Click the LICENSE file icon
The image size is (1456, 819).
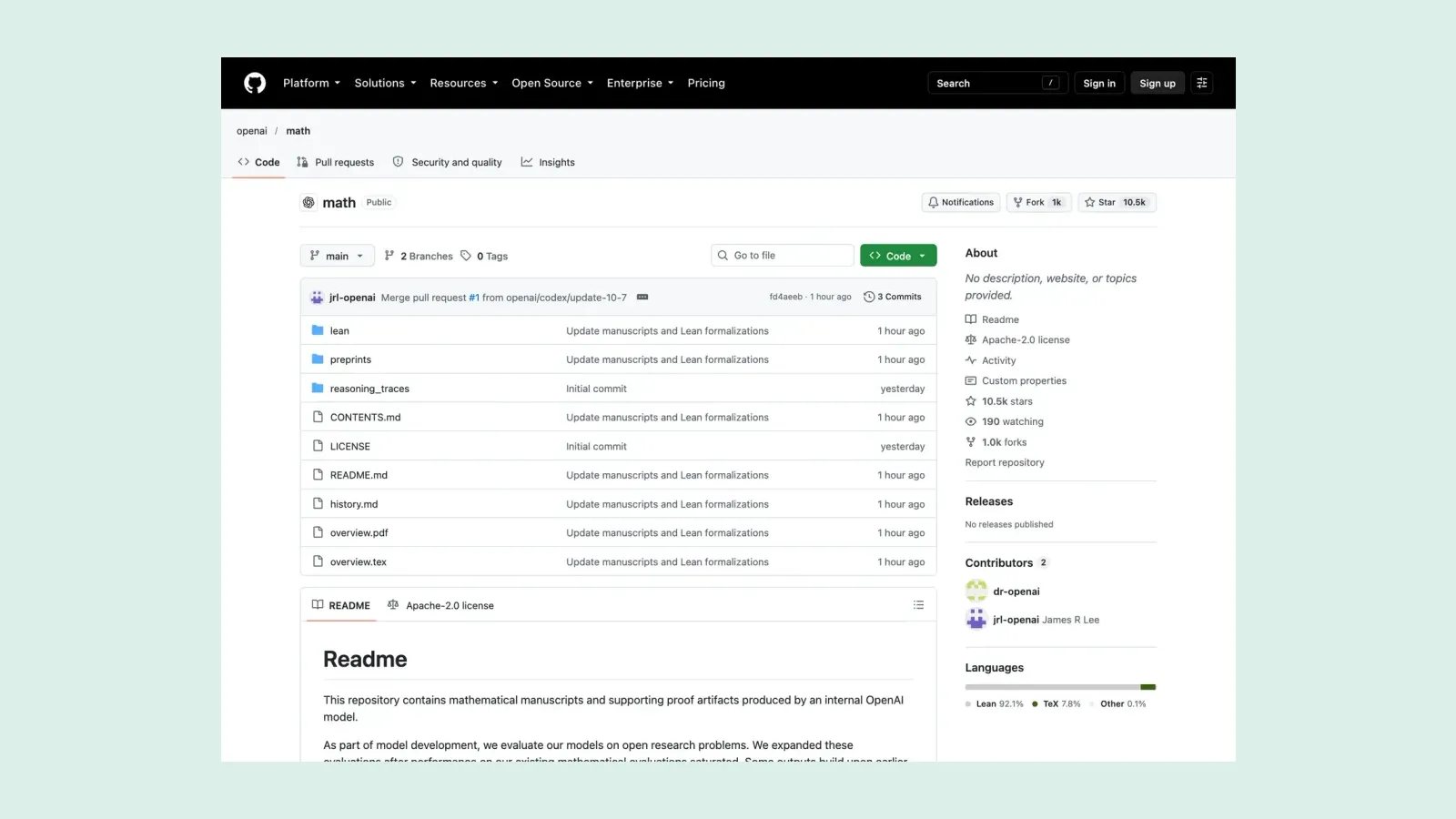click(x=318, y=446)
